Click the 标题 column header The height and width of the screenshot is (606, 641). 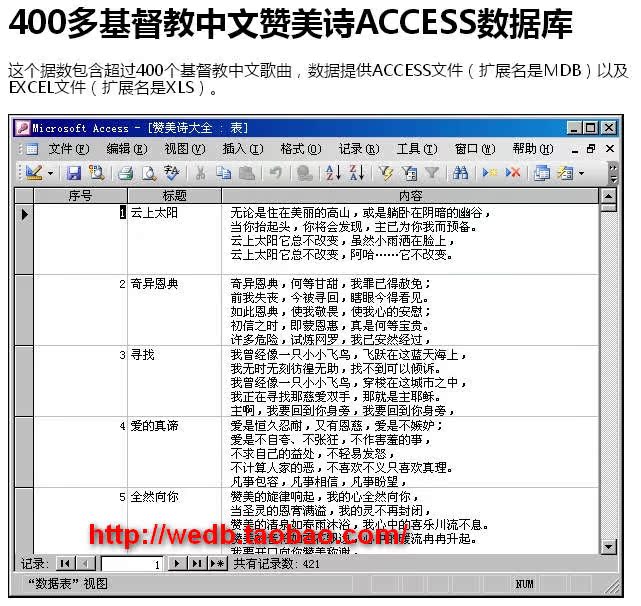click(x=175, y=196)
